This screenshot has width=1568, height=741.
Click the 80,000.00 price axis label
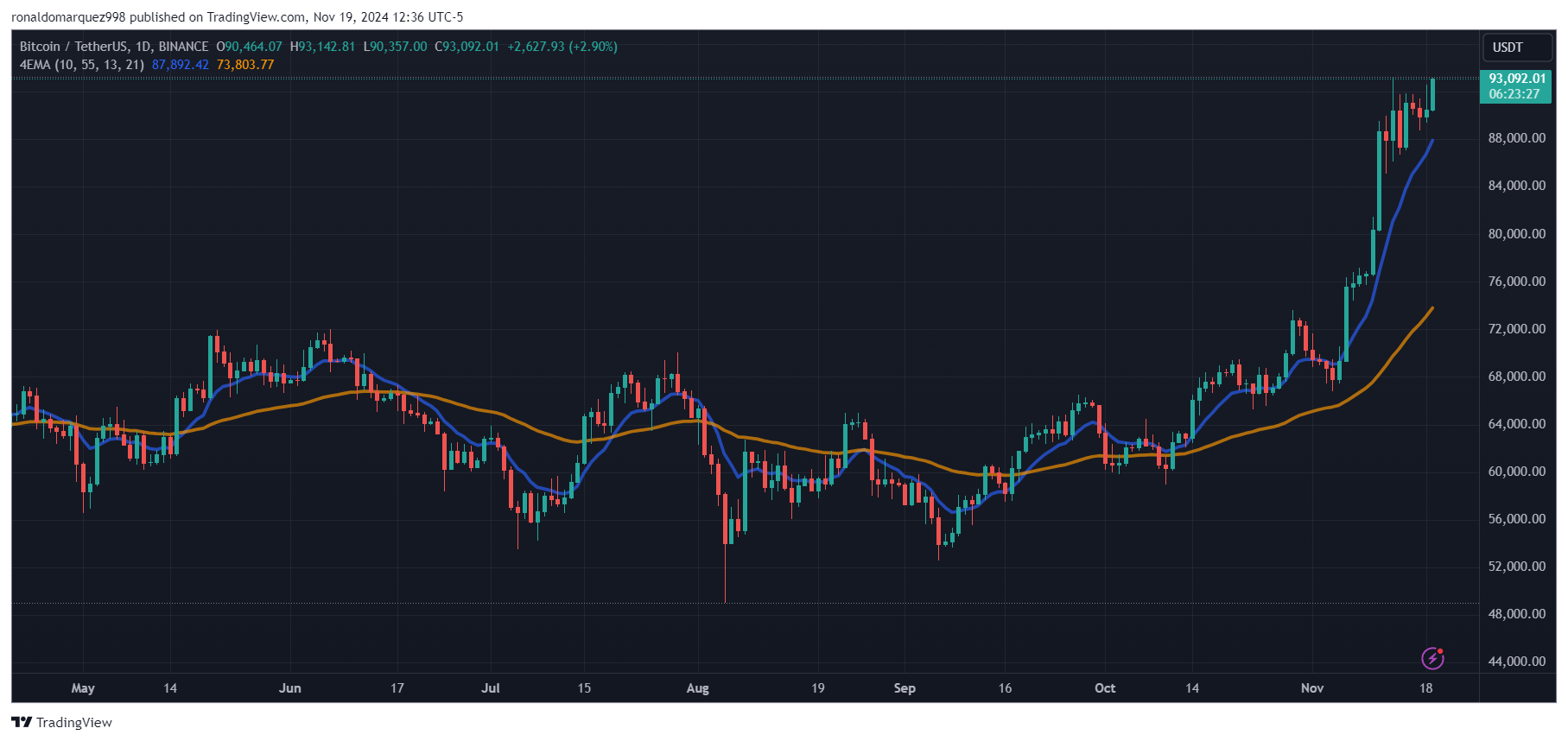pyautogui.click(x=1516, y=234)
